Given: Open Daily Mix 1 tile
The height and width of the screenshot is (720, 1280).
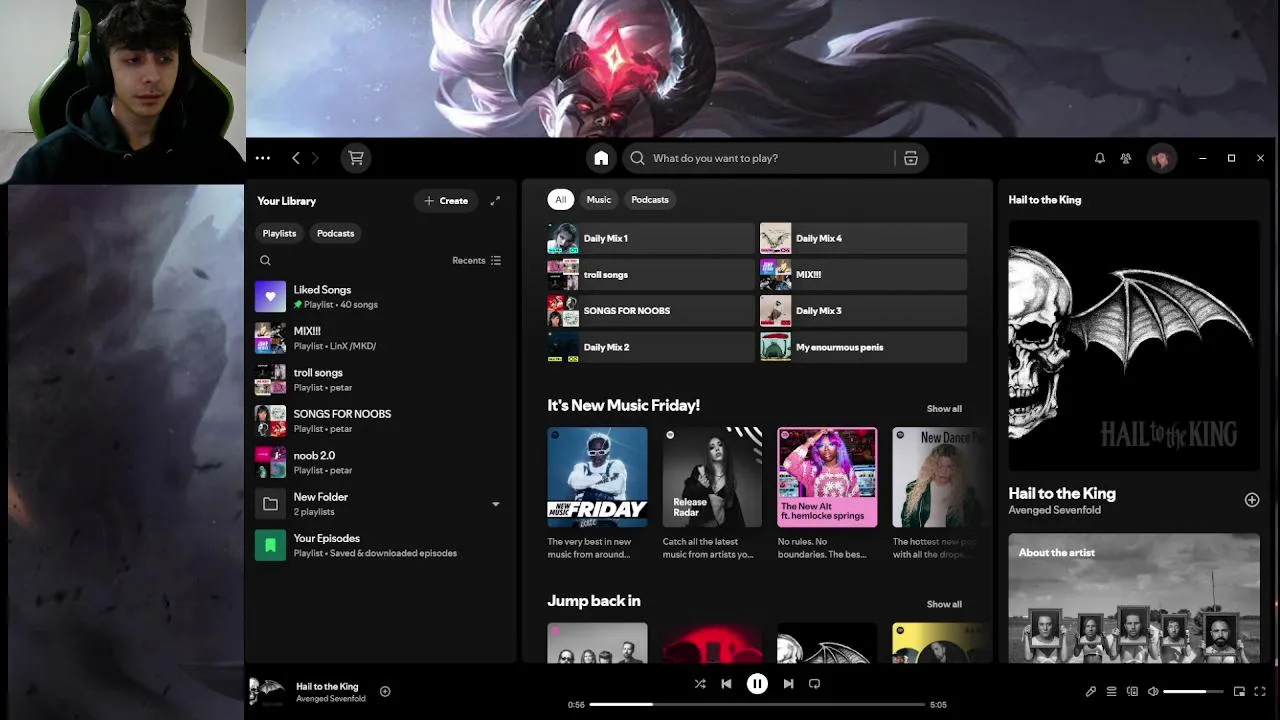Looking at the screenshot, I should tap(651, 238).
